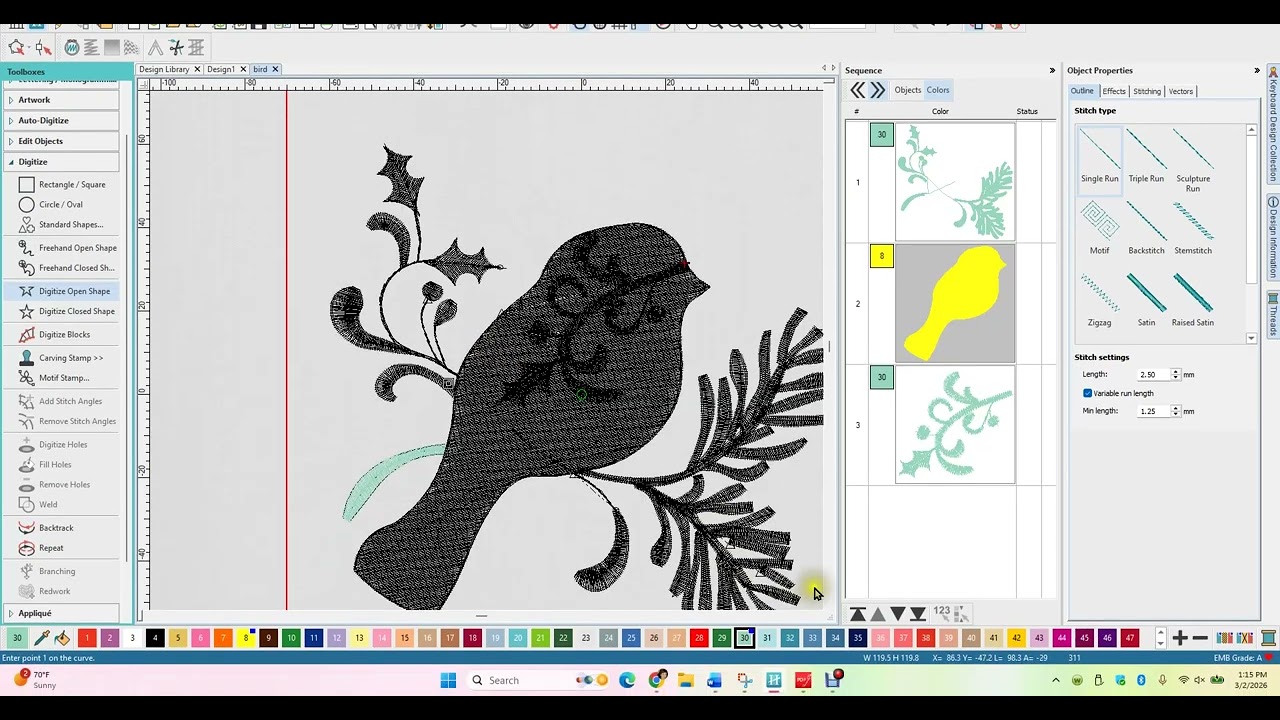Image resolution: width=1280 pixels, height=720 pixels.
Task: Increase the Length stepper value
Action: click(x=1176, y=372)
